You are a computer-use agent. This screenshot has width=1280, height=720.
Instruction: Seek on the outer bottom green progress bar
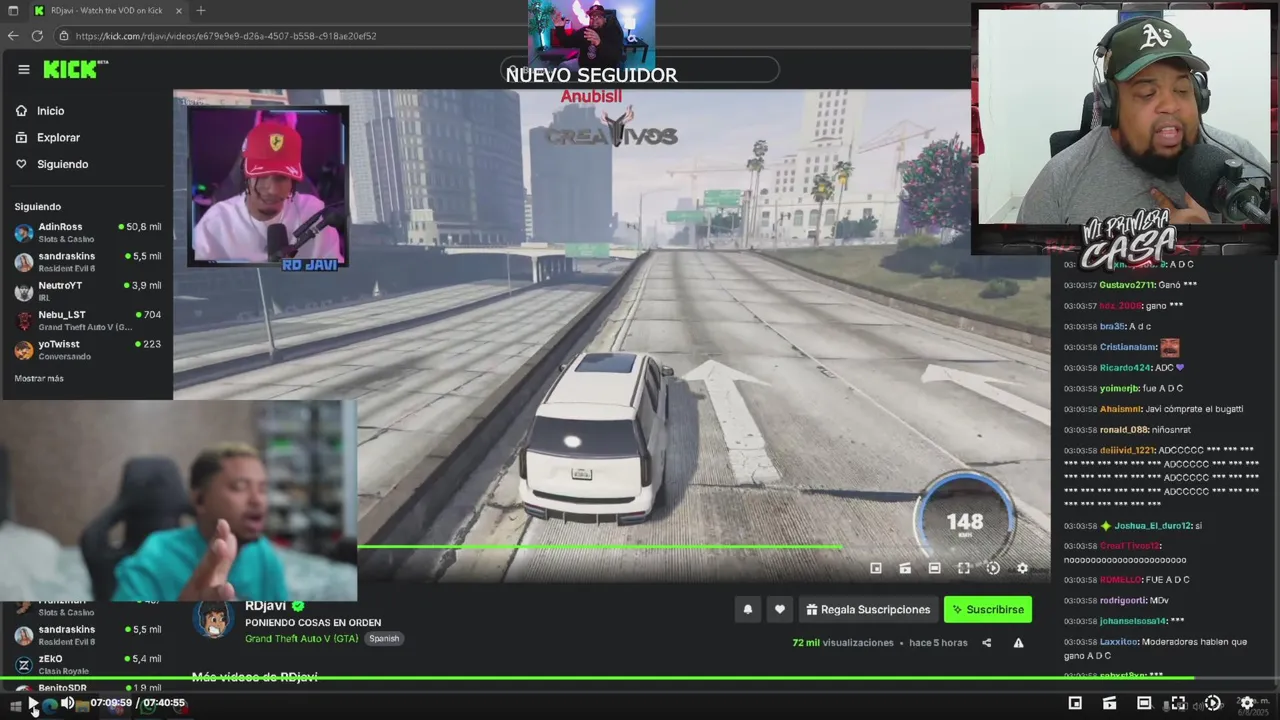(x=640, y=679)
